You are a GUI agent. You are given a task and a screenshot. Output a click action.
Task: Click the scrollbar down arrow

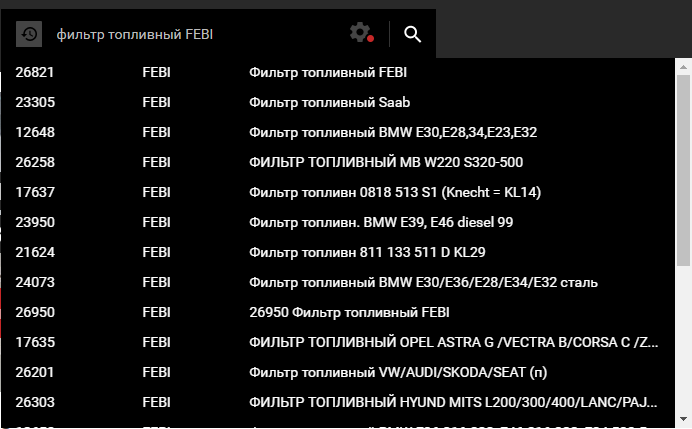click(x=683, y=418)
